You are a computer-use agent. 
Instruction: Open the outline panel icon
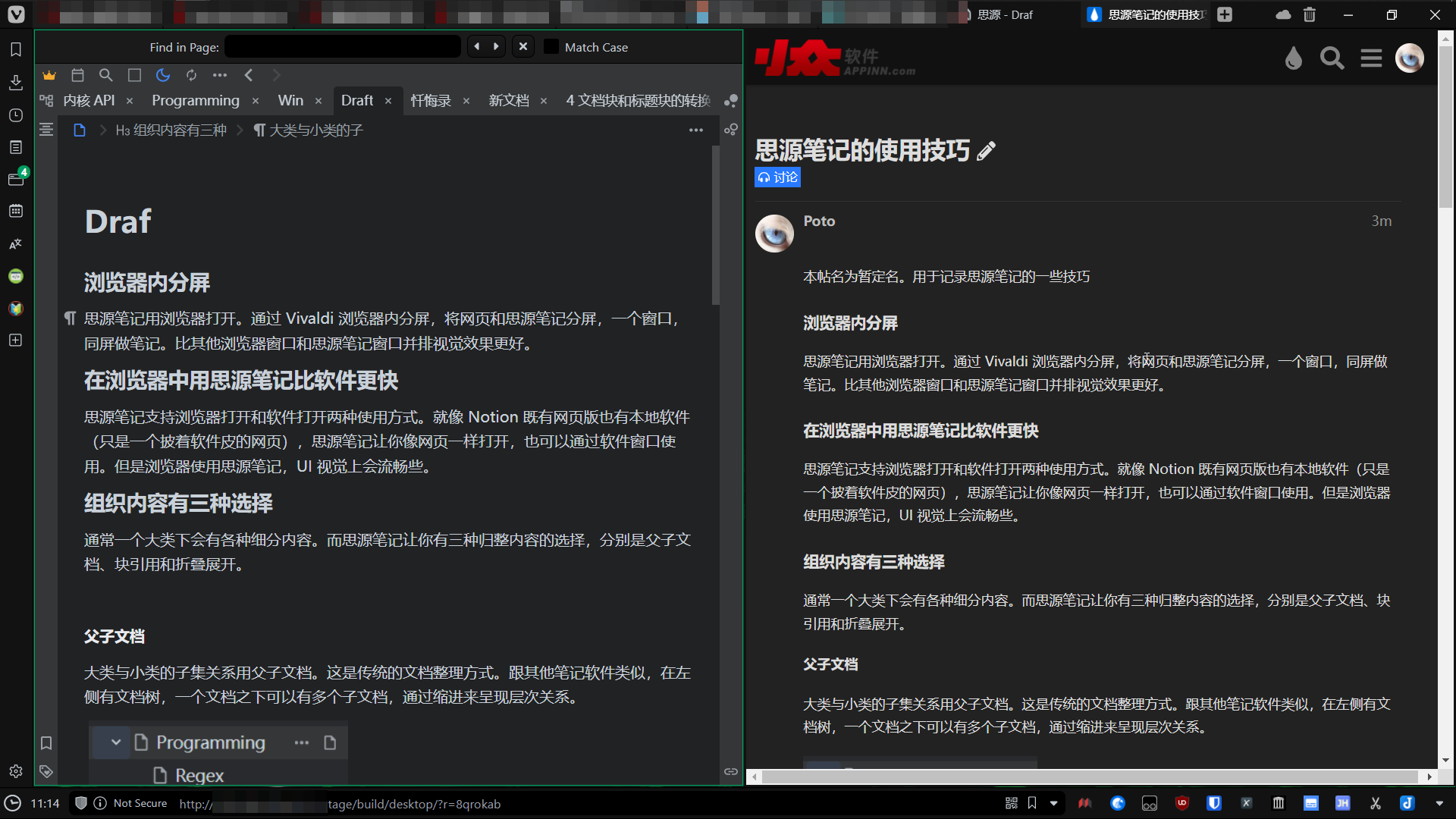[x=46, y=130]
